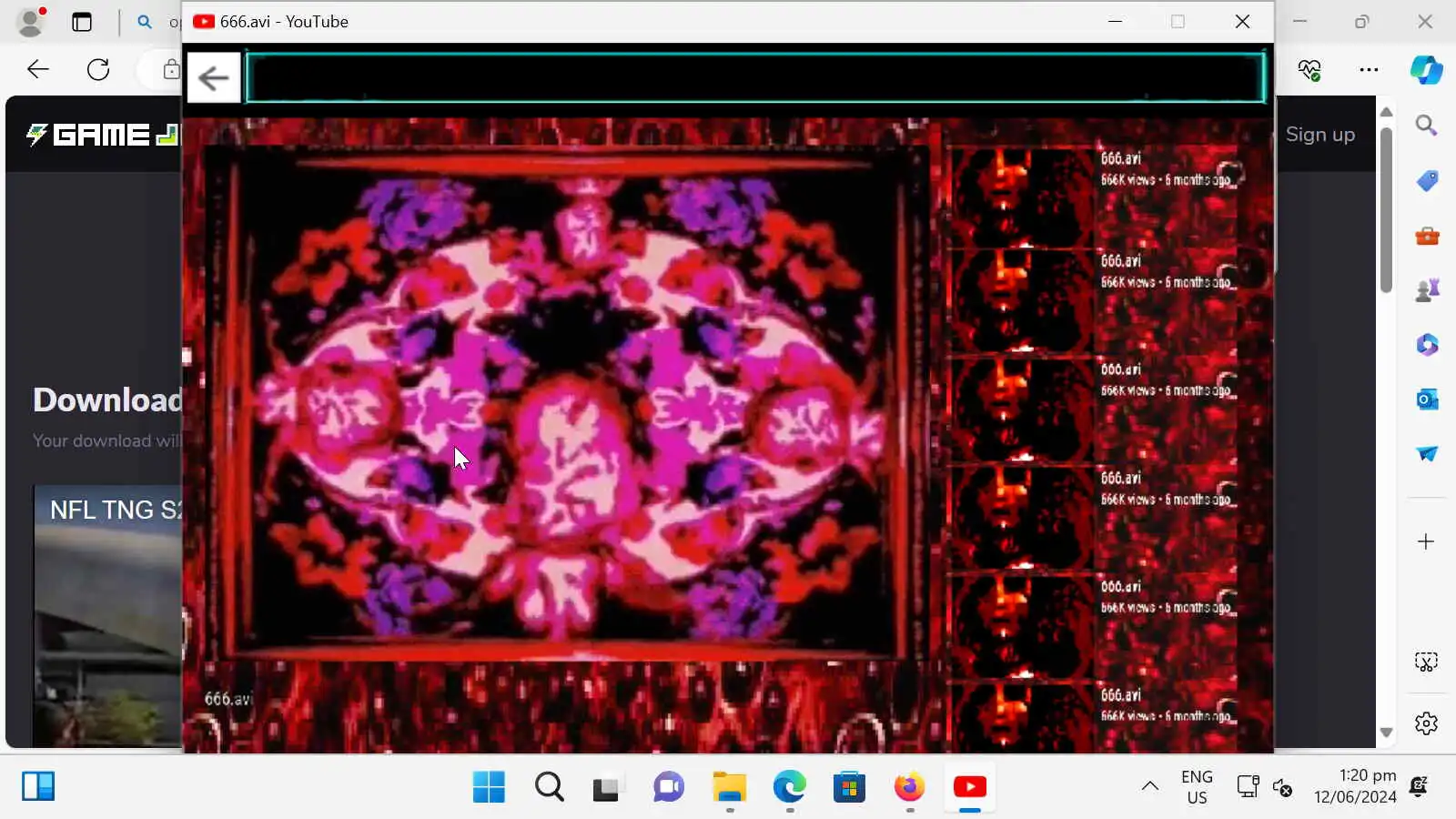Switch to YouTube app on the taskbar
The height and width of the screenshot is (819, 1456).
coord(969,787)
